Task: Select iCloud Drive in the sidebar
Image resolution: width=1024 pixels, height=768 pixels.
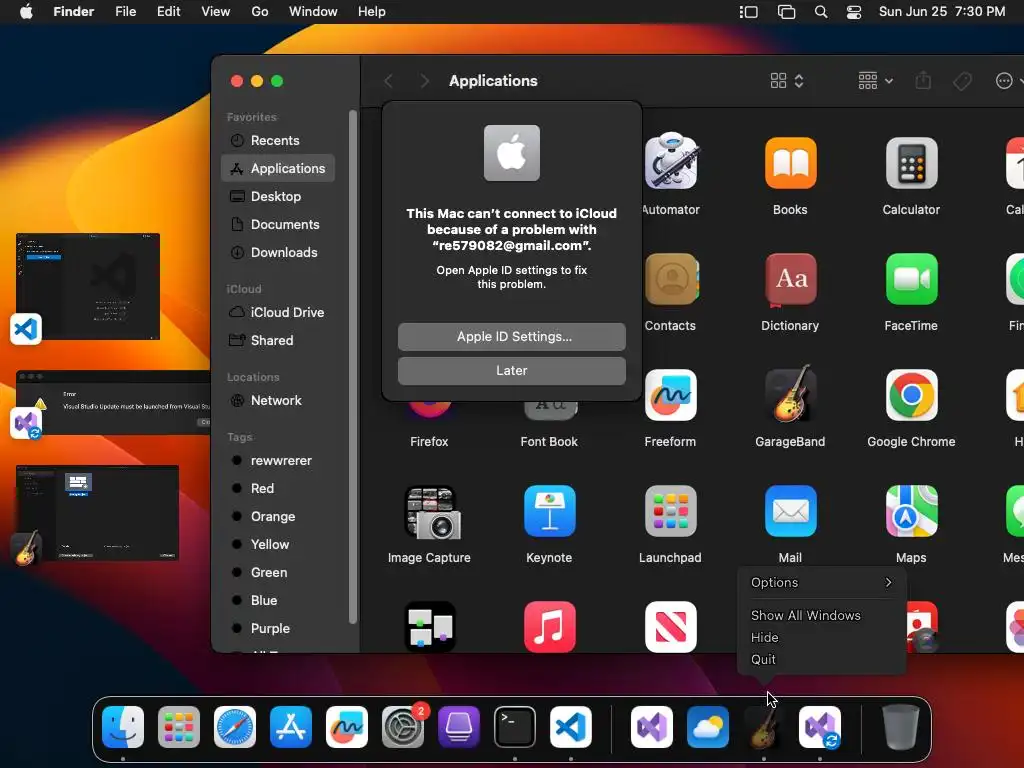Action: pyautogui.click(x=278, y=313)
